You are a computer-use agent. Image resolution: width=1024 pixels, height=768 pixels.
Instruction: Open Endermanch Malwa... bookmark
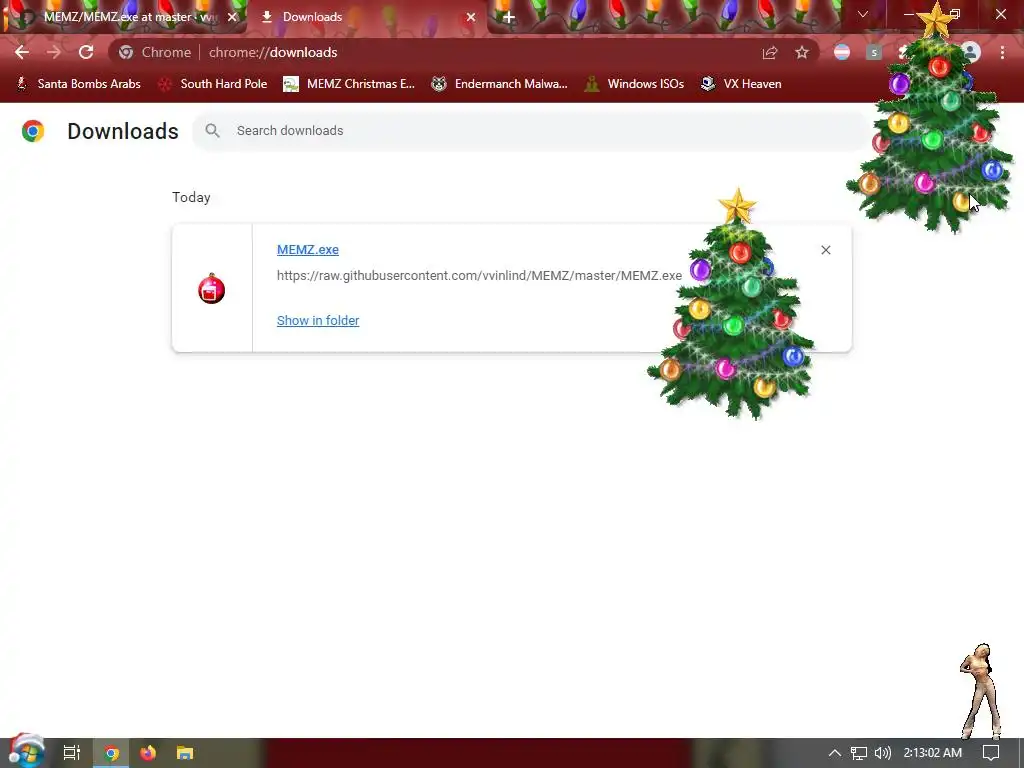pos(500,84)
